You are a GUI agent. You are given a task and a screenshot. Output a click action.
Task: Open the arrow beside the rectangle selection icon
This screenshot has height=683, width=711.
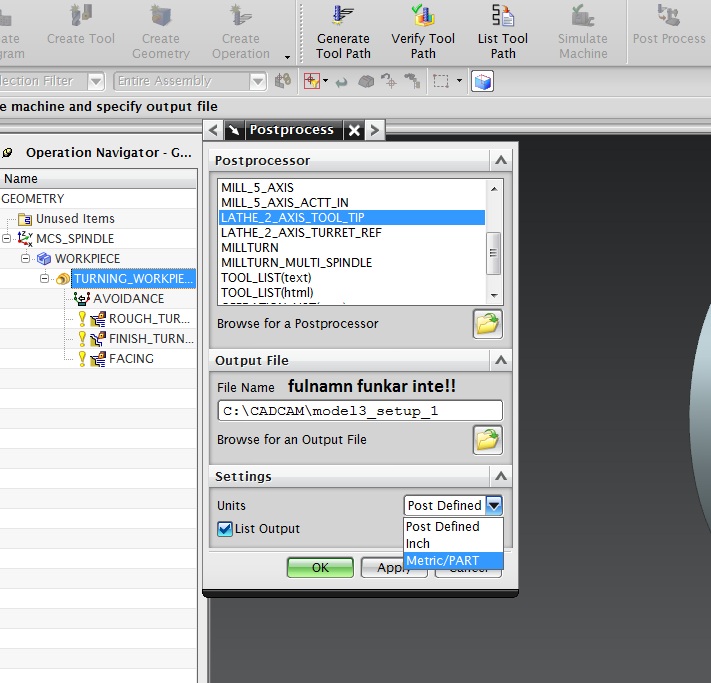coord(459,81)
